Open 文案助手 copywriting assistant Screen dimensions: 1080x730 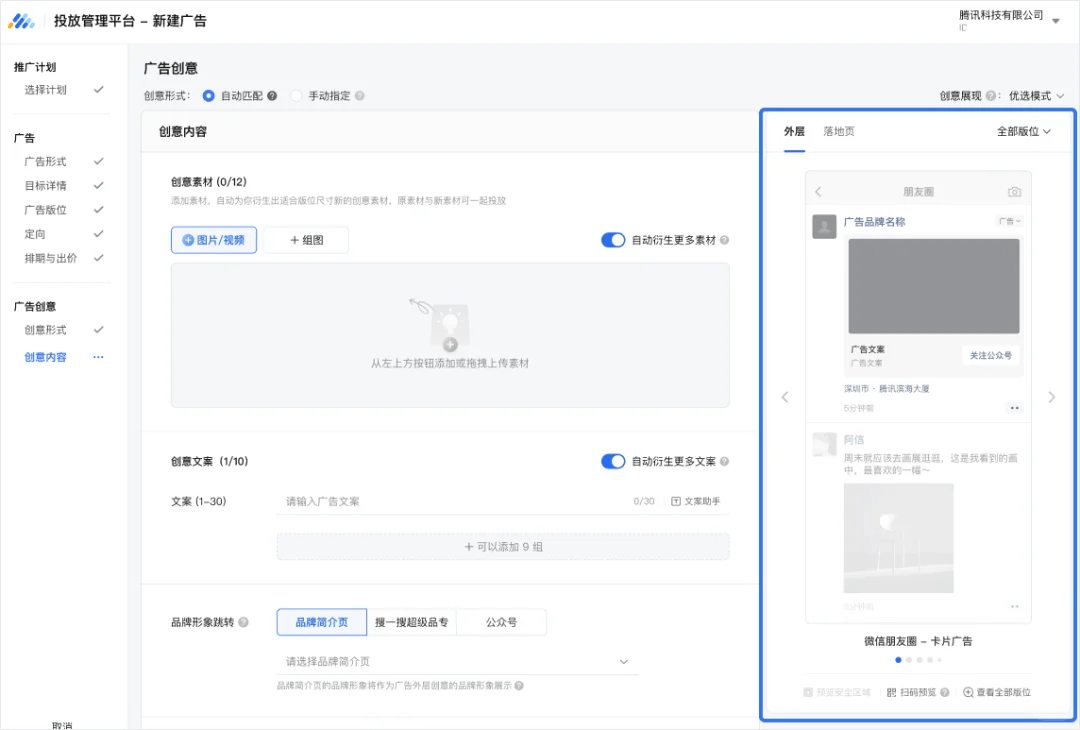pos(695,501)
